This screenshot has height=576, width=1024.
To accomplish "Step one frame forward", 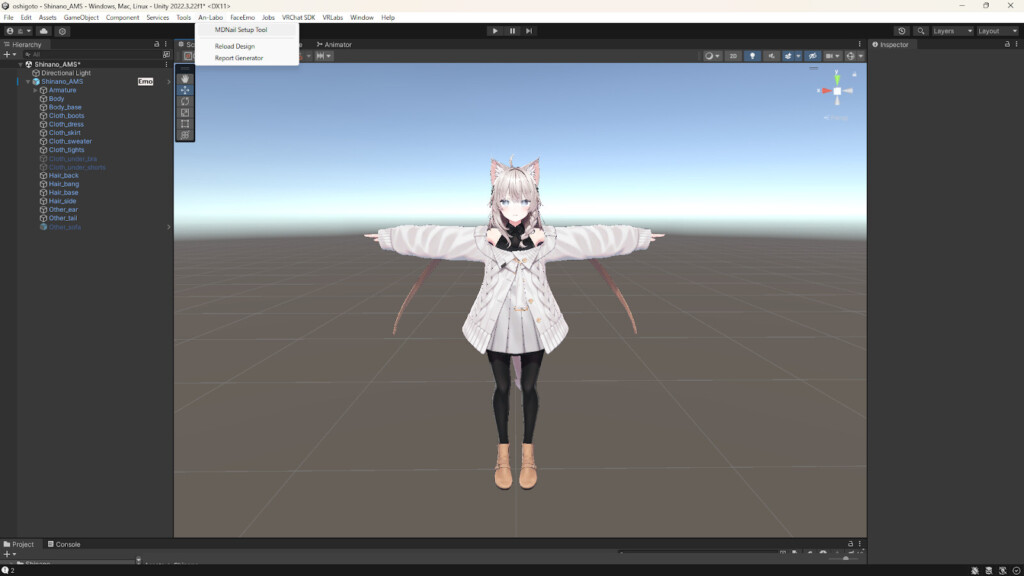I will pos(529,31).
